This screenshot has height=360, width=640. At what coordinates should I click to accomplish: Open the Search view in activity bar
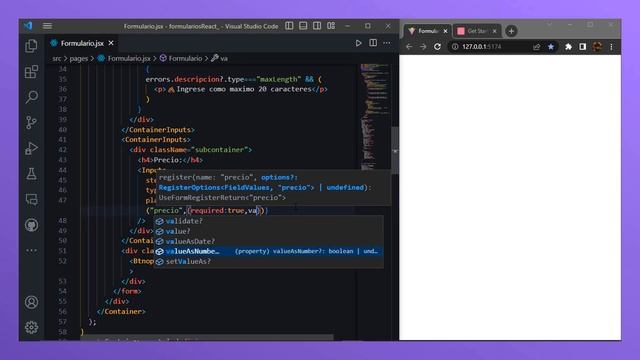coord(31,97)
